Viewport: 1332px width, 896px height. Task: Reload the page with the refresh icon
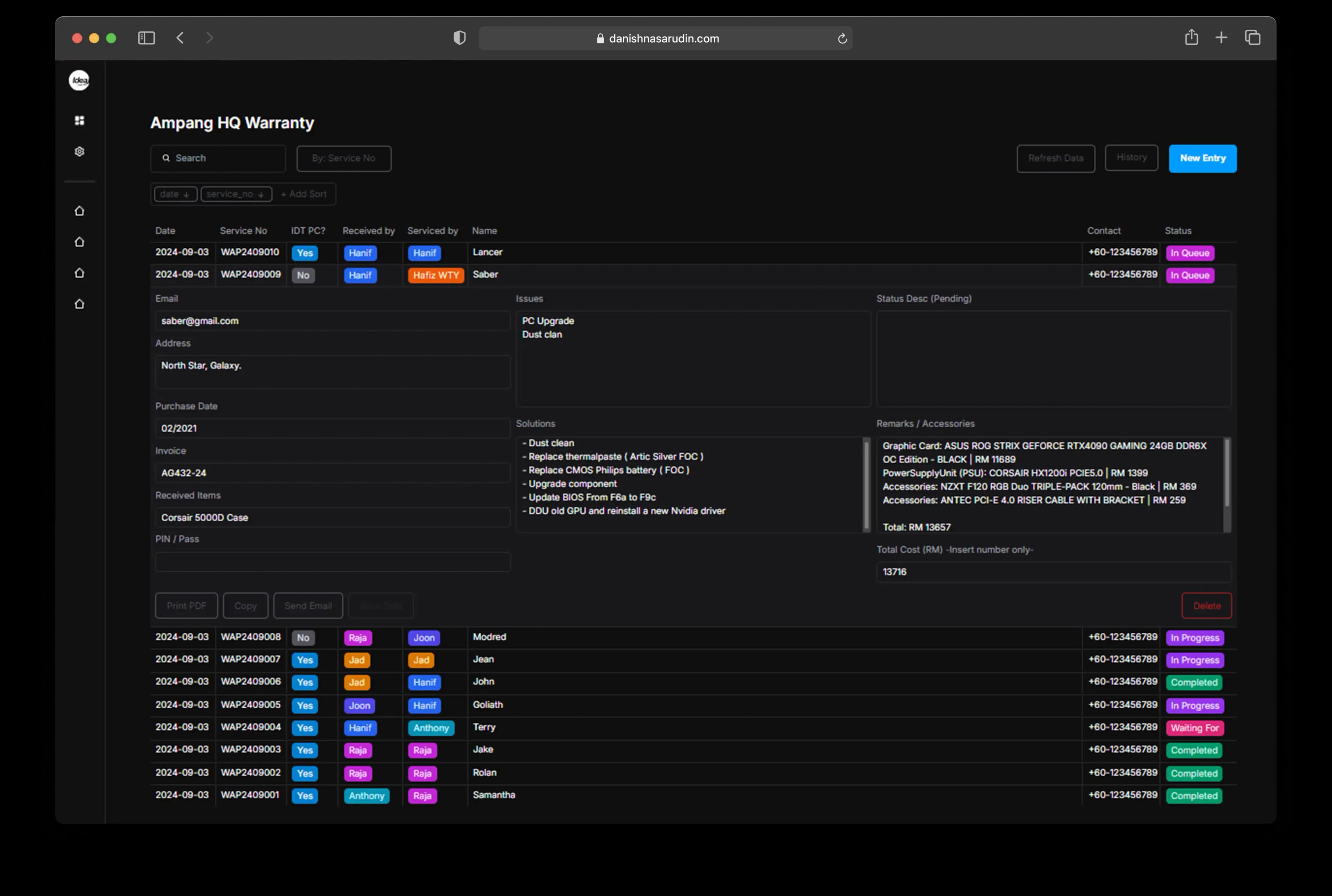point(842,38)
